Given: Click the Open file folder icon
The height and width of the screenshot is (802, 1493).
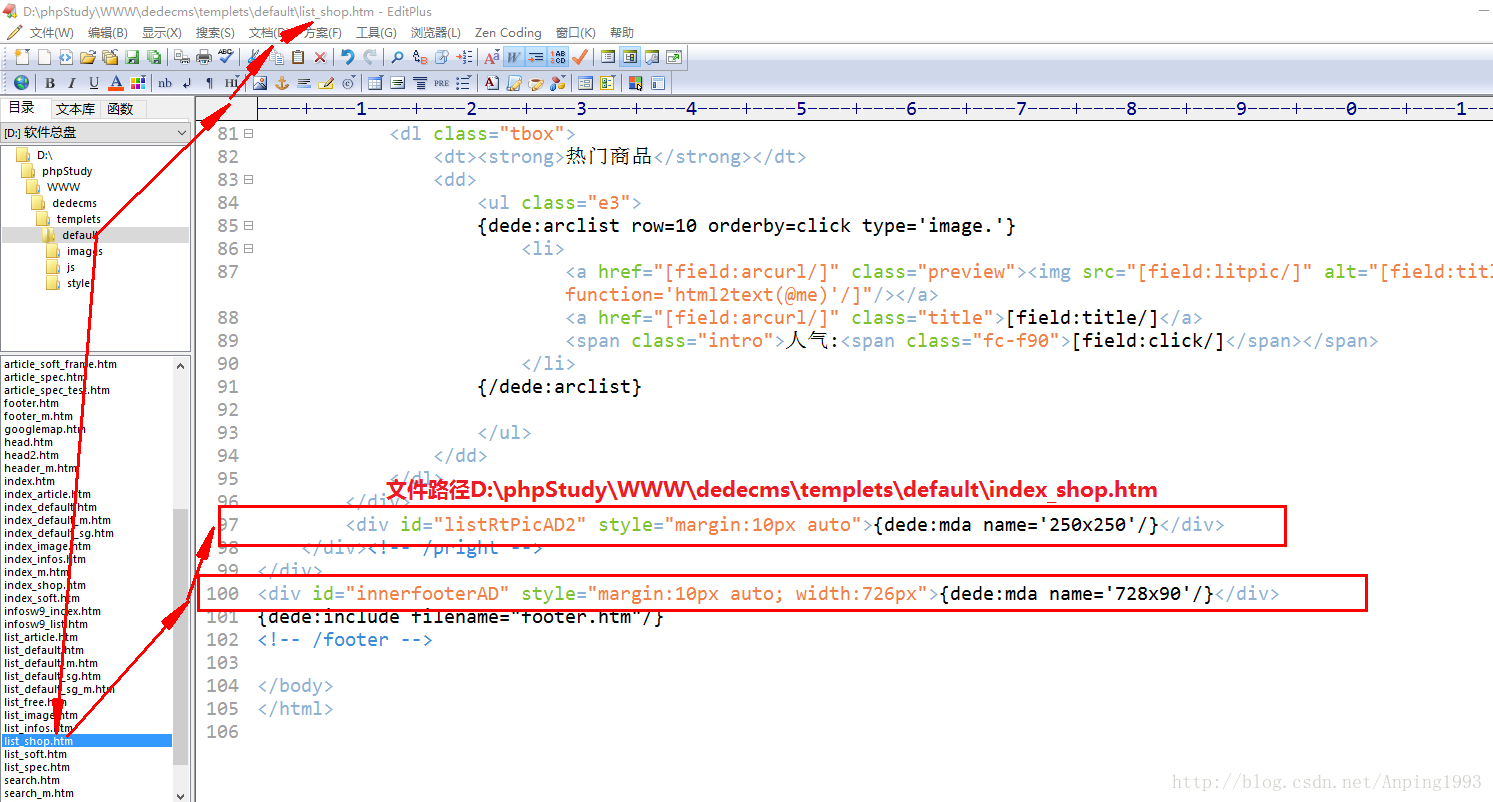Looking at the screenshot, I should click(x=88, y=57).
